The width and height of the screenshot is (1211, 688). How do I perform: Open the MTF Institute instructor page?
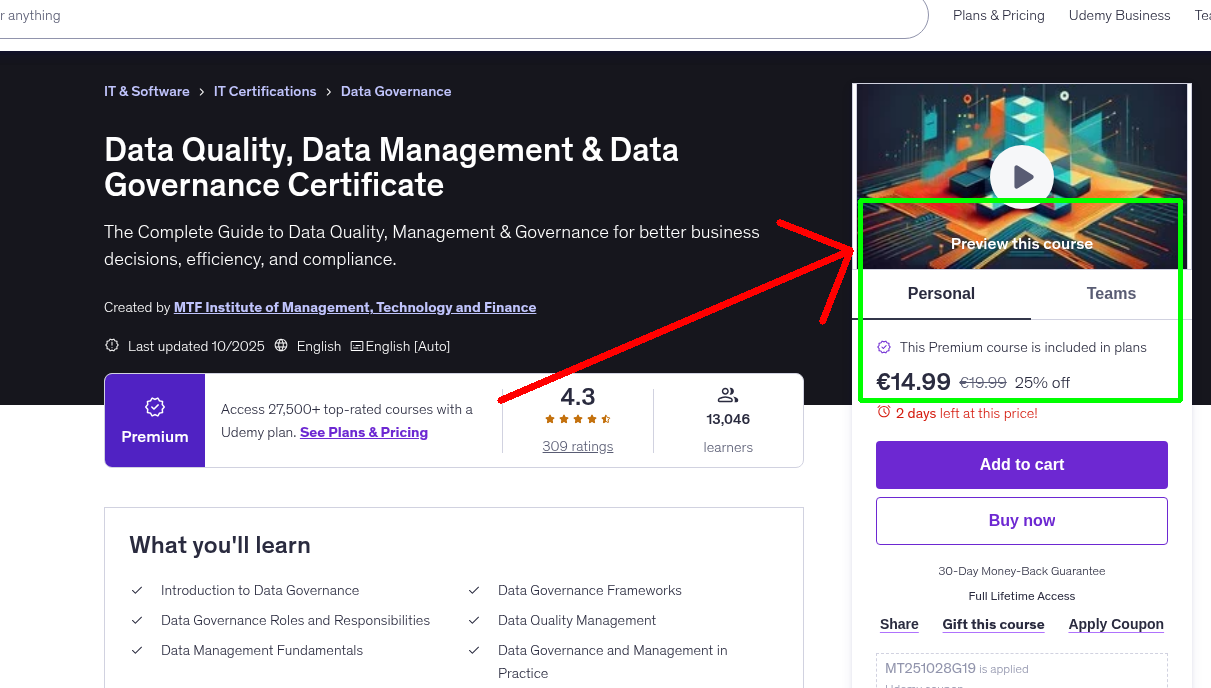point(355,307)
